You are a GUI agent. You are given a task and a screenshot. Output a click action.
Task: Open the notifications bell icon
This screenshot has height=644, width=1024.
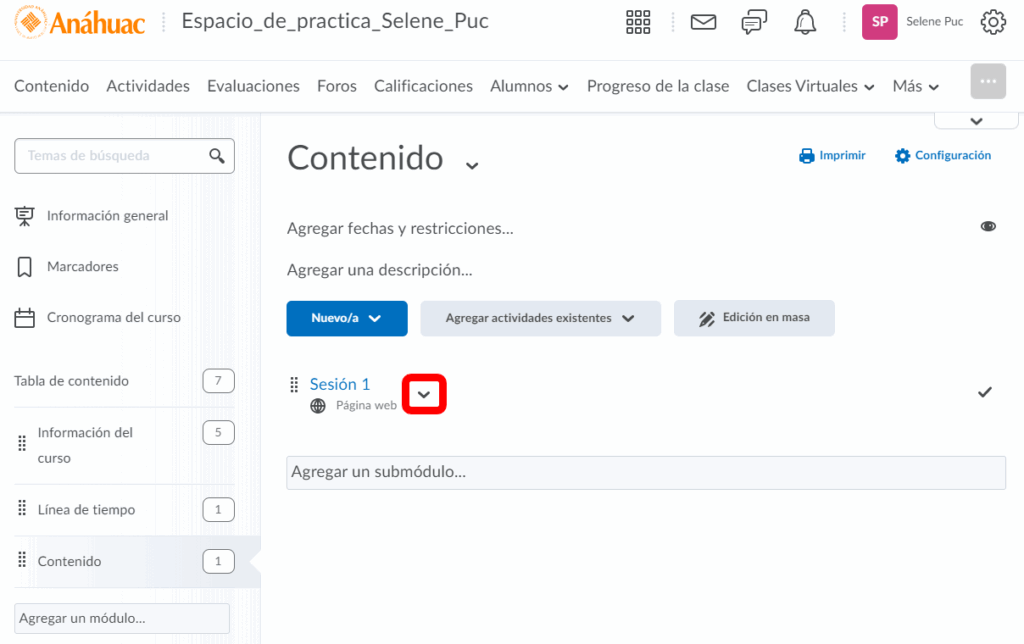804,22
